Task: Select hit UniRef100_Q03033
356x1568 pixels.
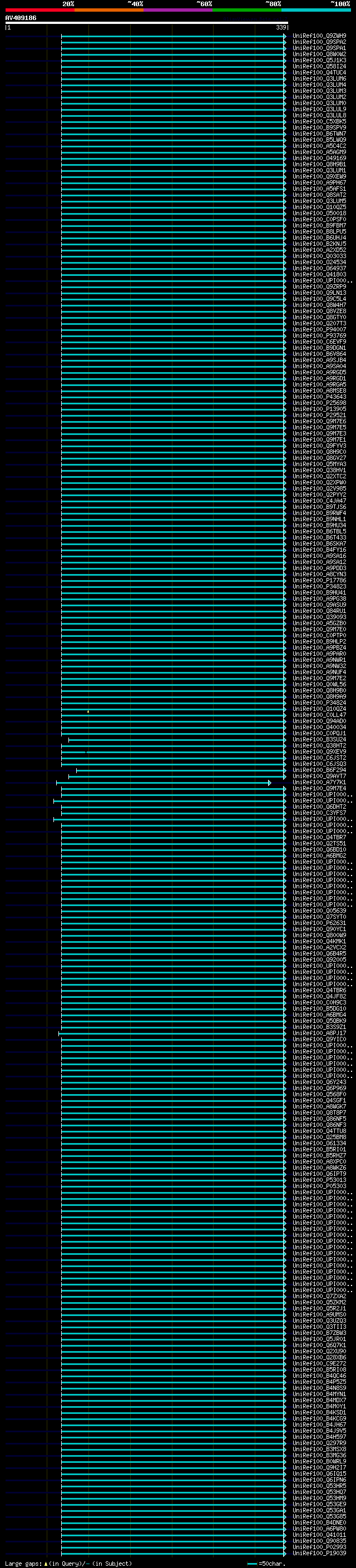Action: coord(319,256)
